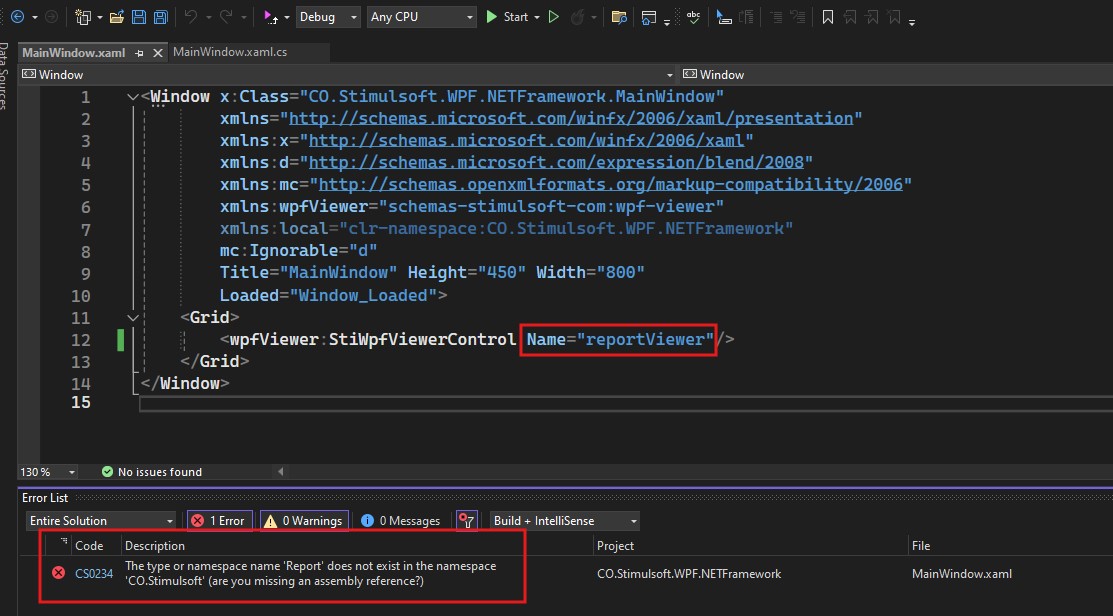This screenshot has width=1113, height=616.
Task: Click the pink debug target launch icon
Action: click(x=270, y=17)
